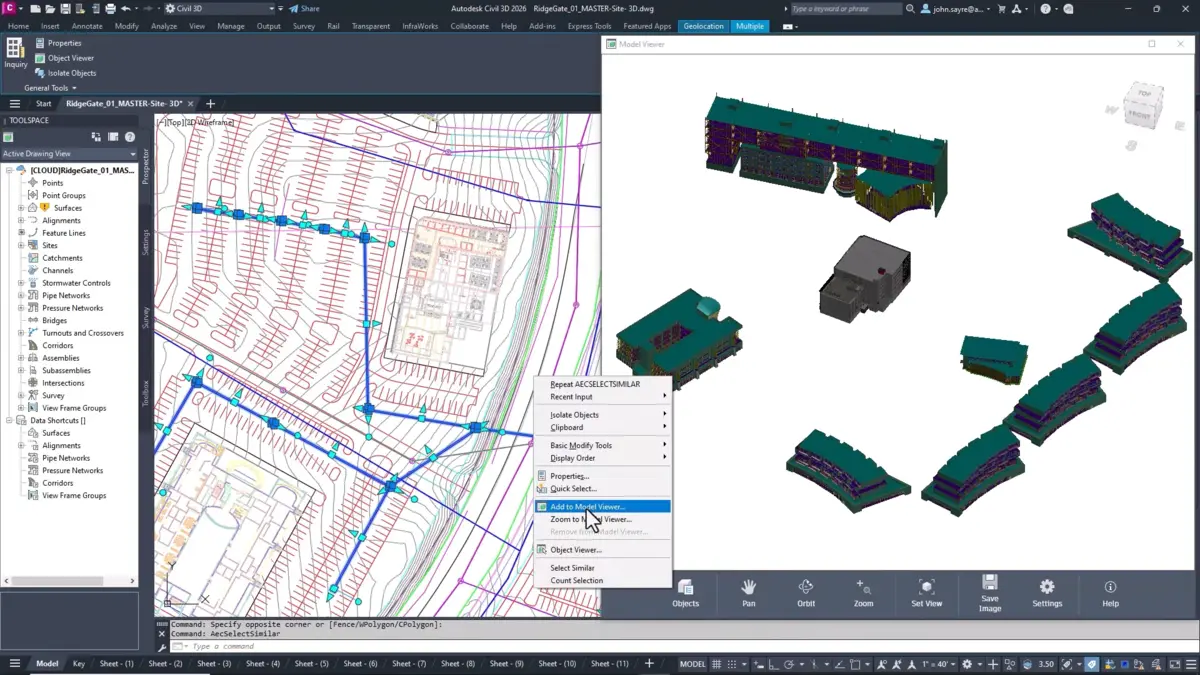Toggle MODEL space button in status bar
Screen dimensions: 1200x675
pos(692,664)
